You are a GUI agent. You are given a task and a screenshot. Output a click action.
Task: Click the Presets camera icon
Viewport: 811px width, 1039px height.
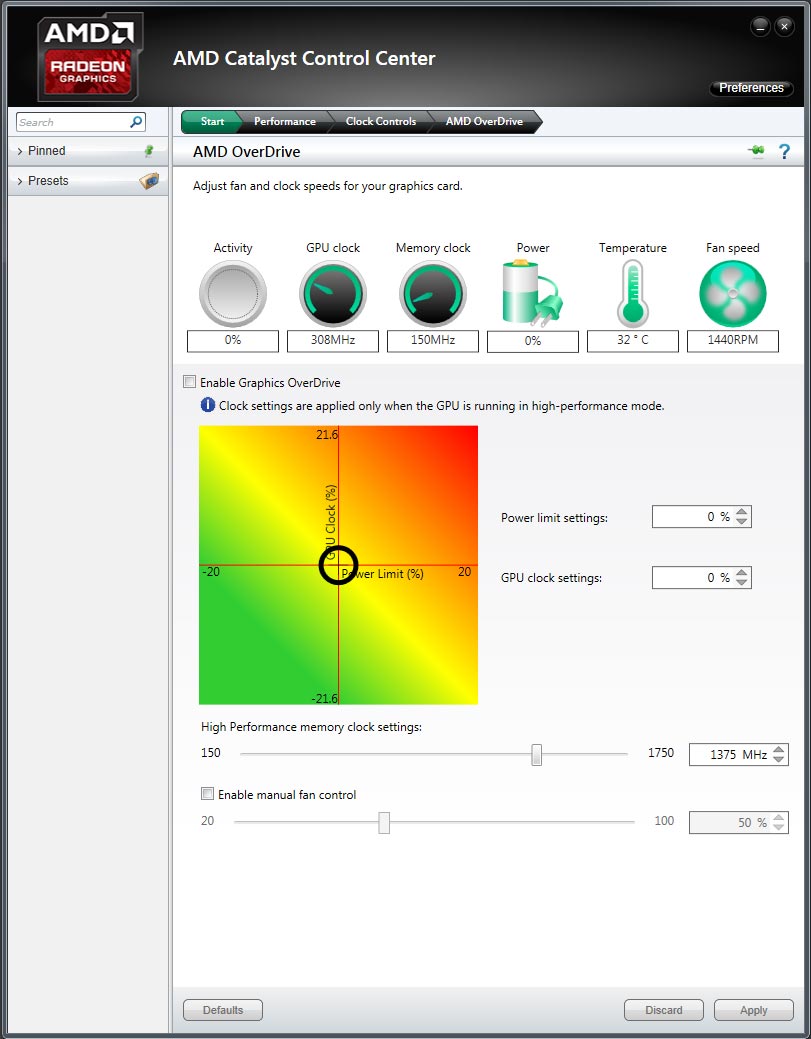(x=149, y=181)
